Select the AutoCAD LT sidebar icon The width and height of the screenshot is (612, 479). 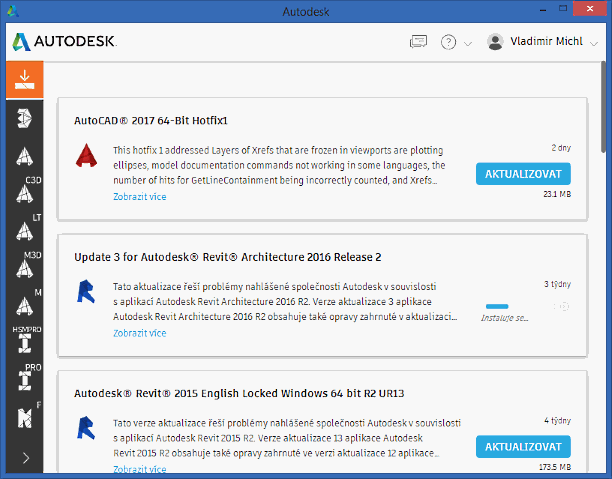(x=25, y=231)
